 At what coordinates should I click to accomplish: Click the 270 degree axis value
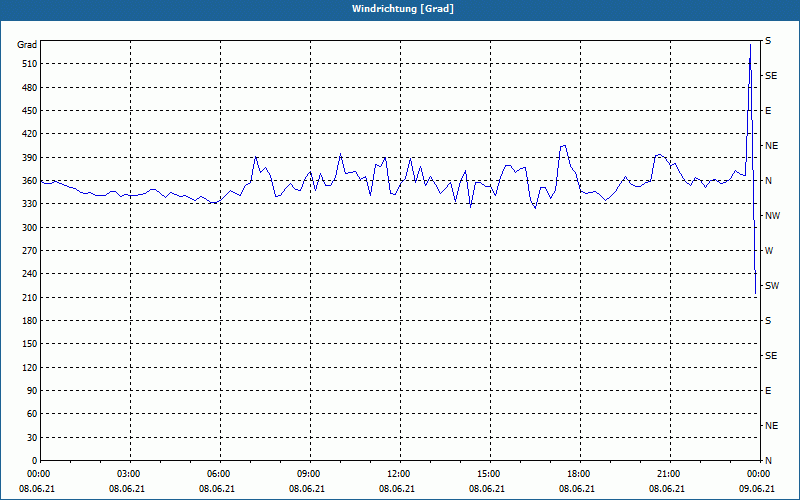29,251
